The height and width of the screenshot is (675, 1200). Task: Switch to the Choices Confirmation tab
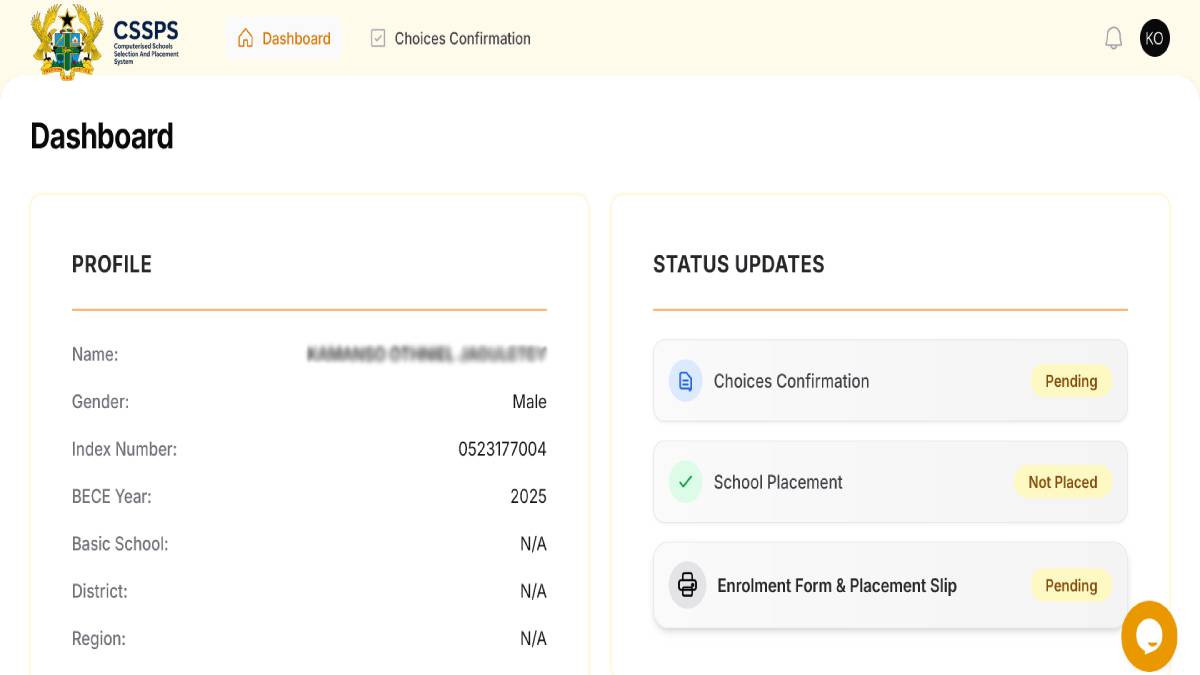pos(462,38)
